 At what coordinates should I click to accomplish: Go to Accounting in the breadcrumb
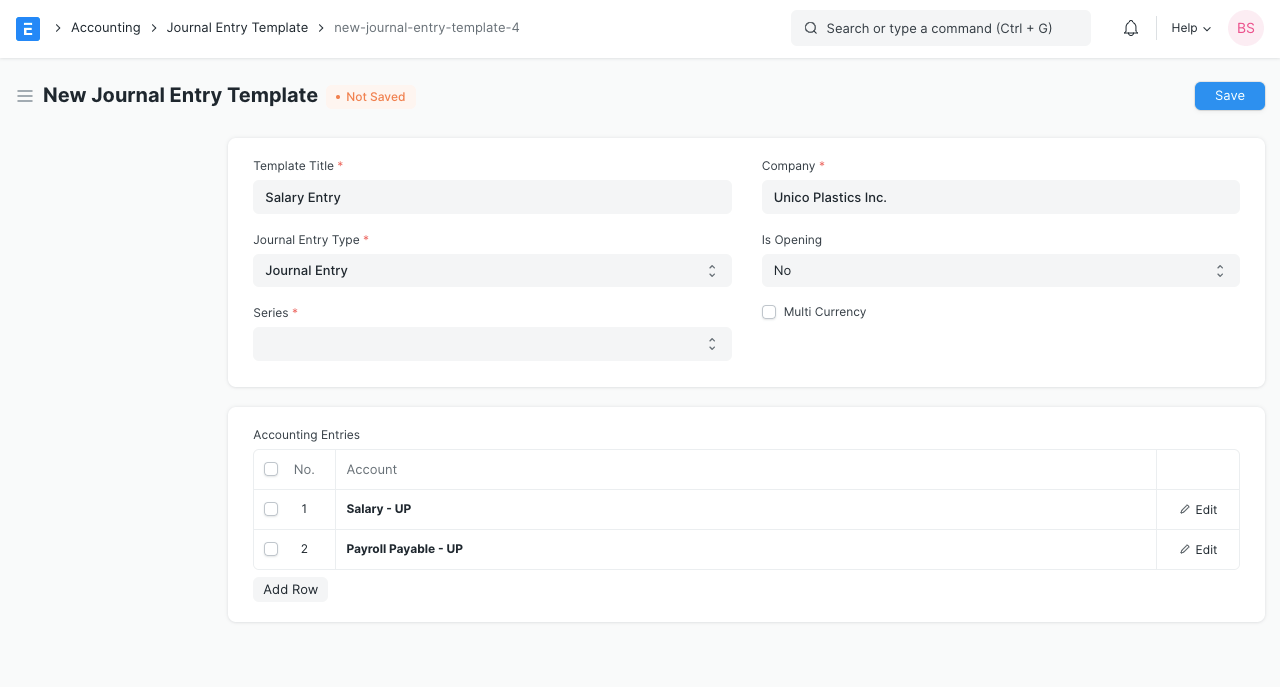click(105, 28)
